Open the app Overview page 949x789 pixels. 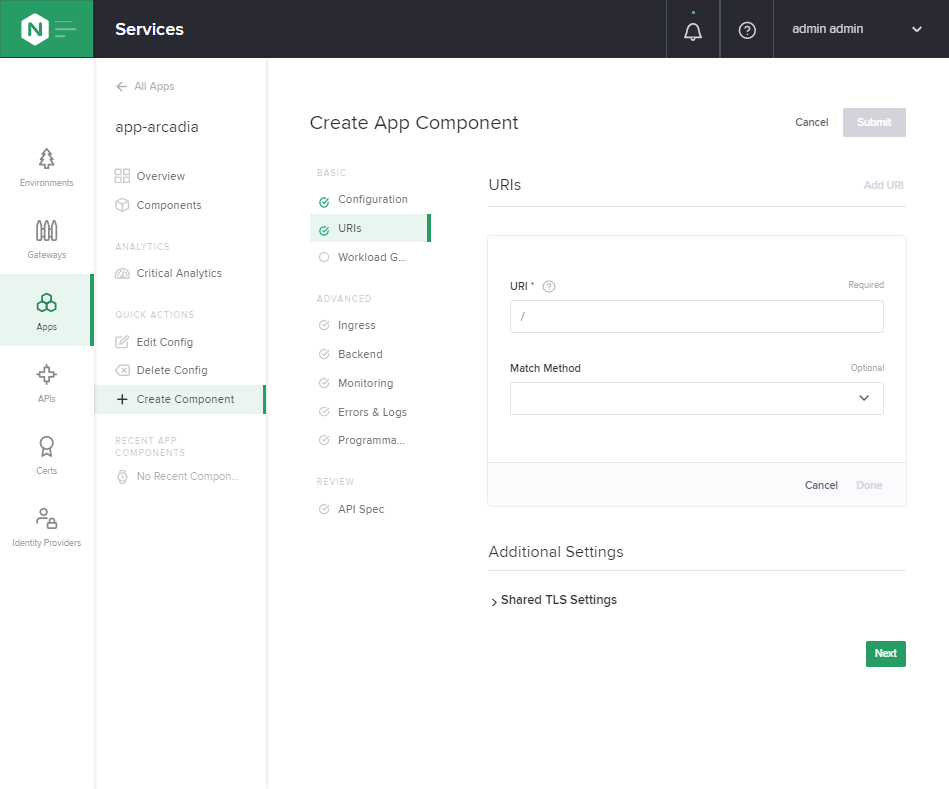[x=150, y=176]
